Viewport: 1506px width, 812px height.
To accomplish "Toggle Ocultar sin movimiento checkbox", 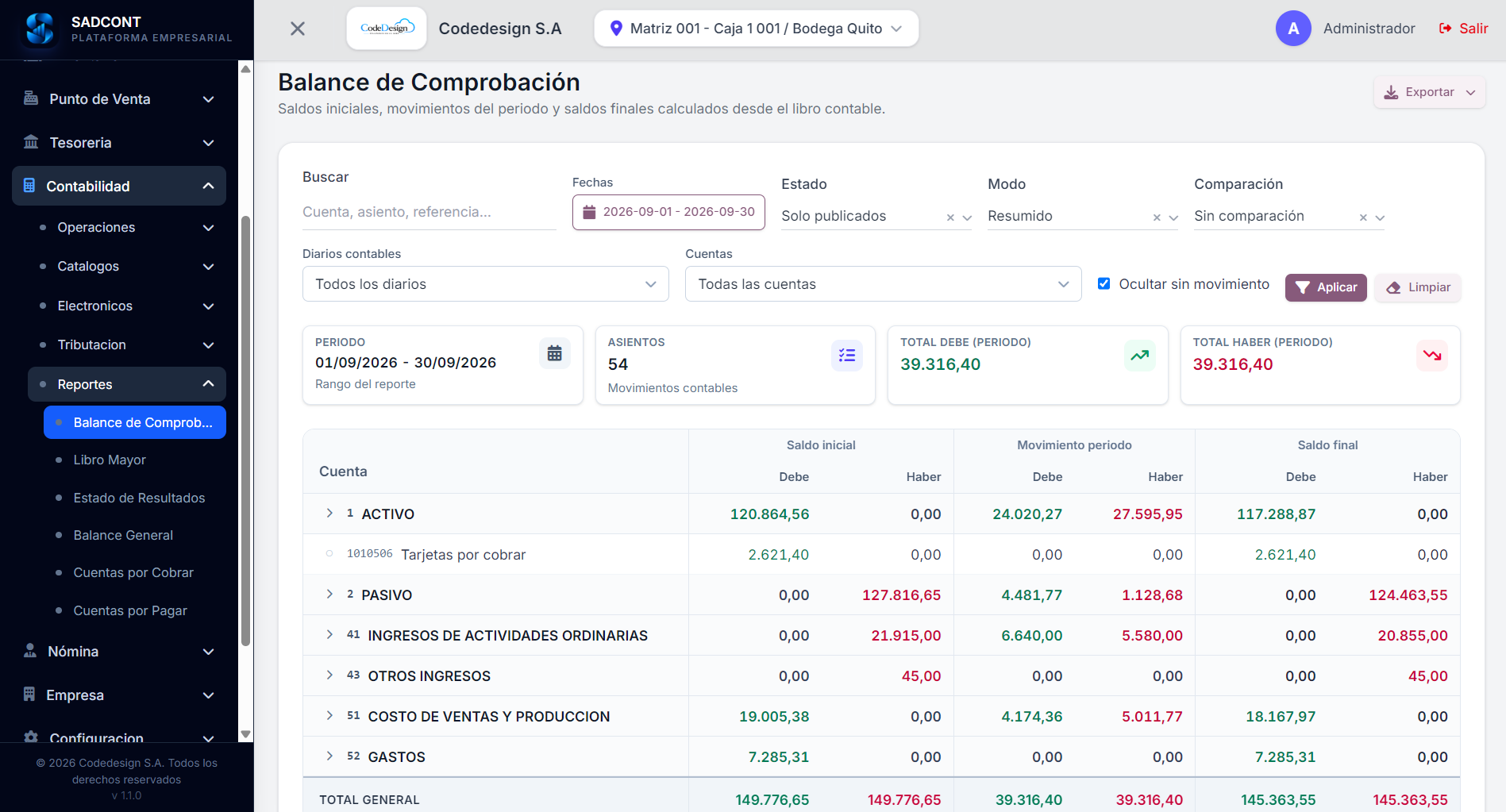I will pos(1104,283).
